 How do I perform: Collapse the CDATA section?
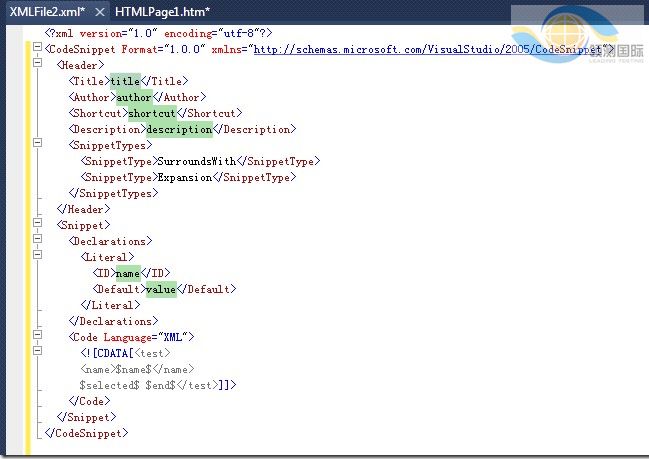[x=37, y=351]
